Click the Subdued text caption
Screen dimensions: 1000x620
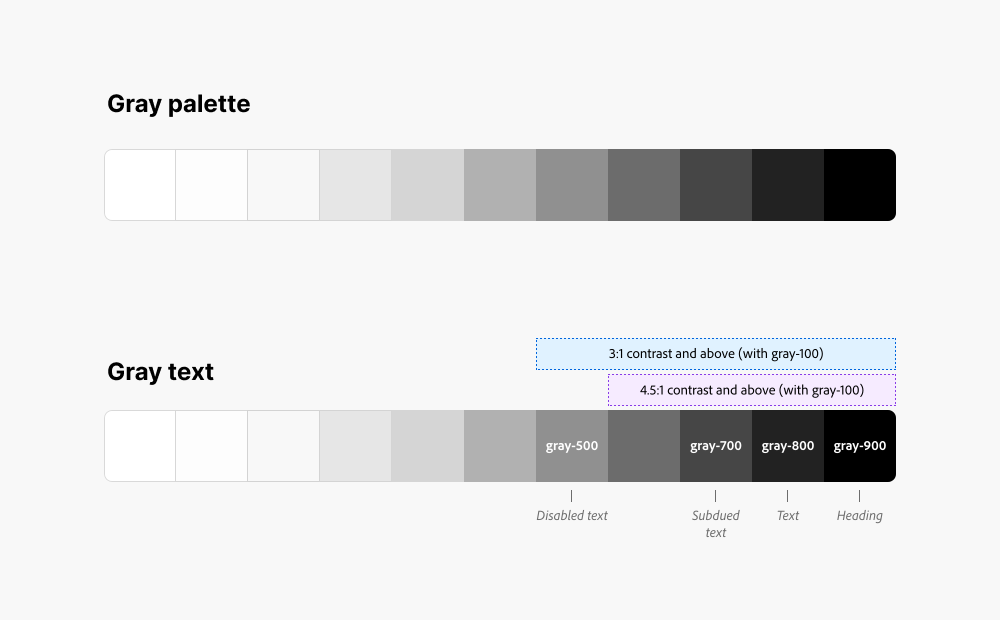click(x=716, y=524)
